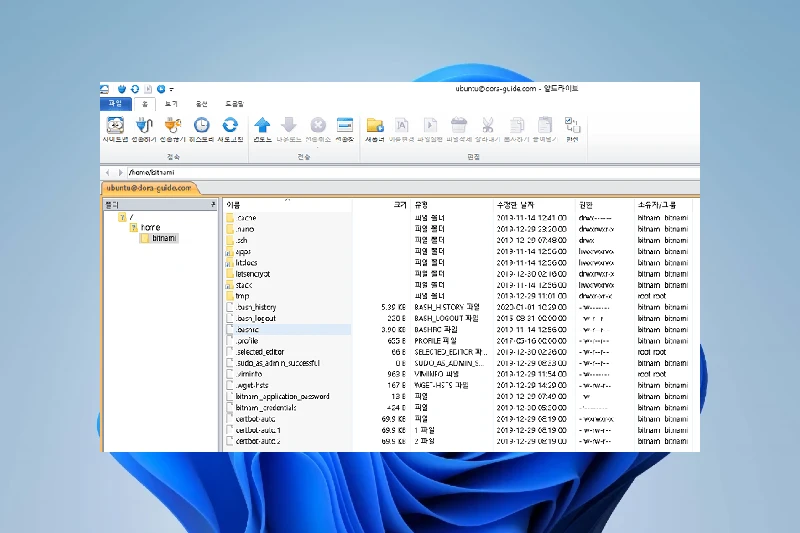Pin the folder (폴더) panel

pos(213,205)
